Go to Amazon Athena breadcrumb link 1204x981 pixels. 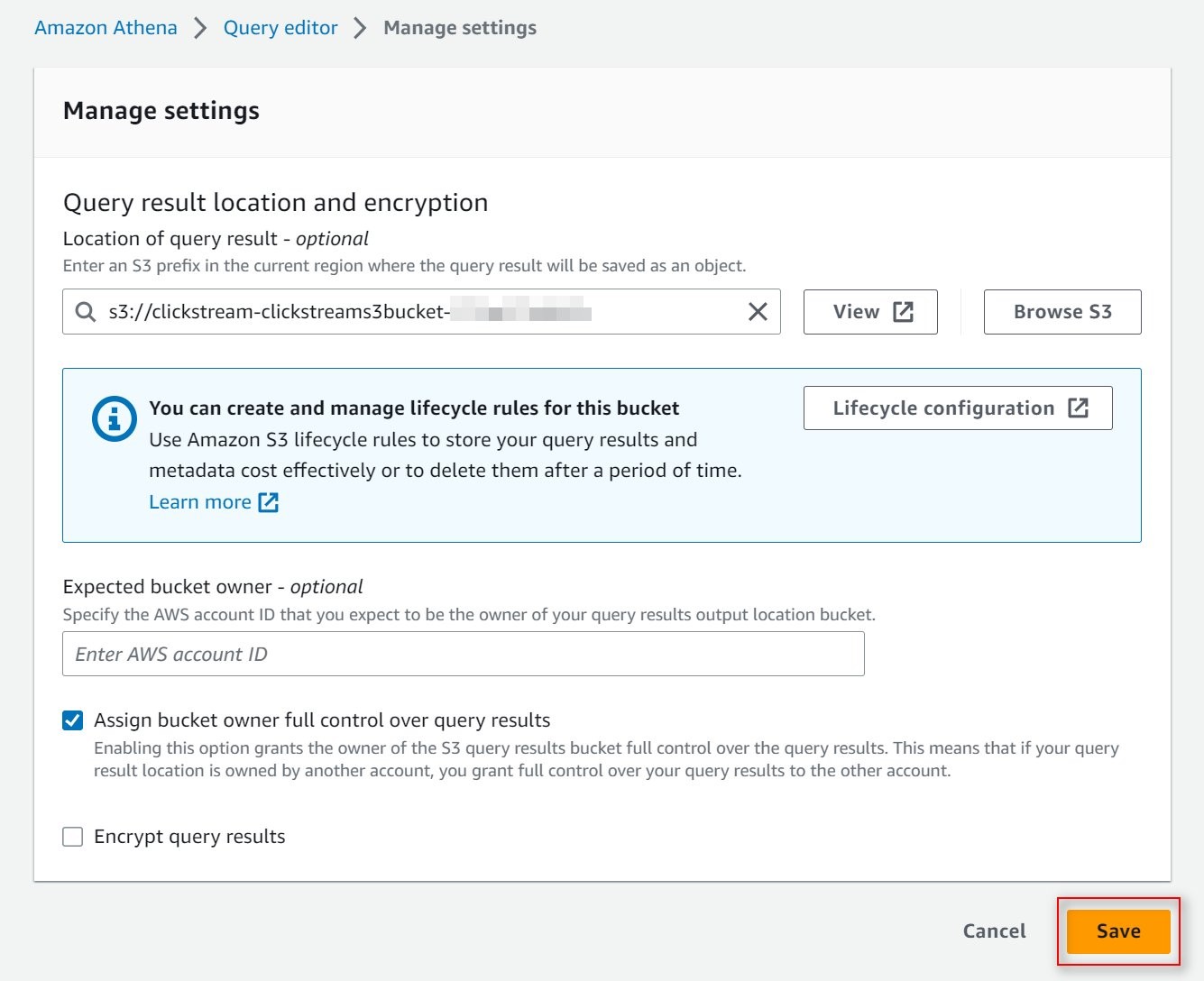pos(106,28)
